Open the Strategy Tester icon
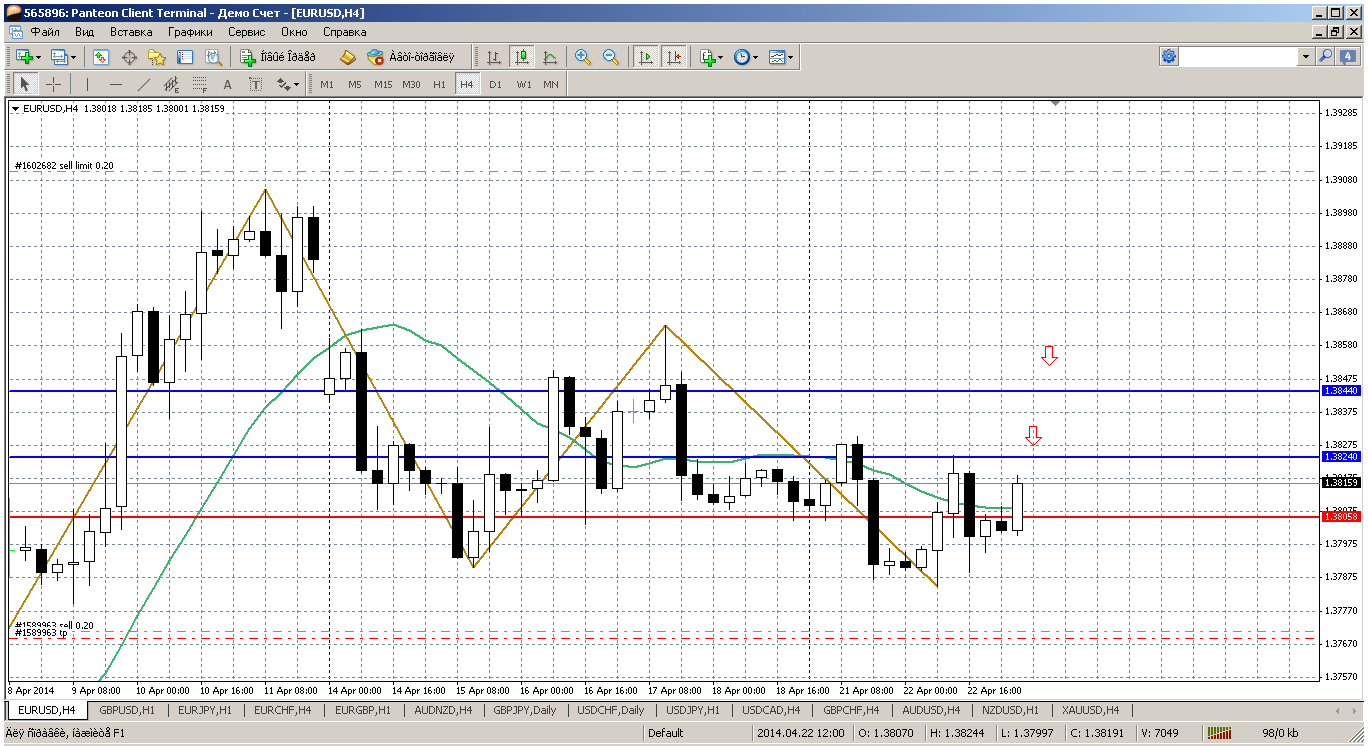Screen dimensions: 1368x746 pos(213,57)
